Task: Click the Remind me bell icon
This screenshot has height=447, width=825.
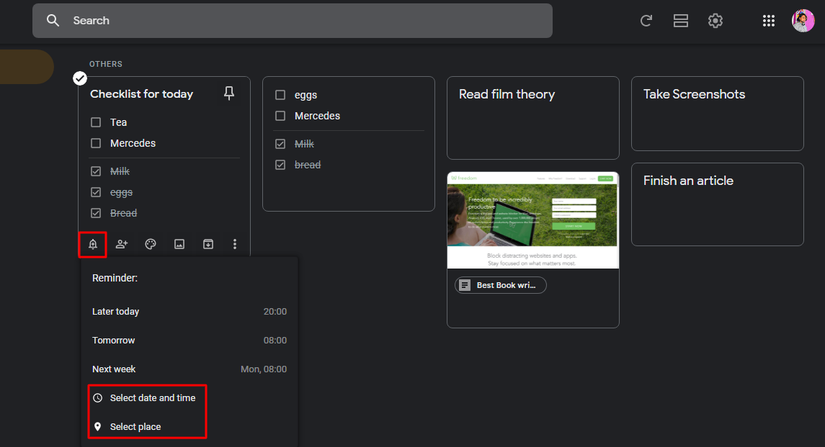Action: (x=93, y=244)
